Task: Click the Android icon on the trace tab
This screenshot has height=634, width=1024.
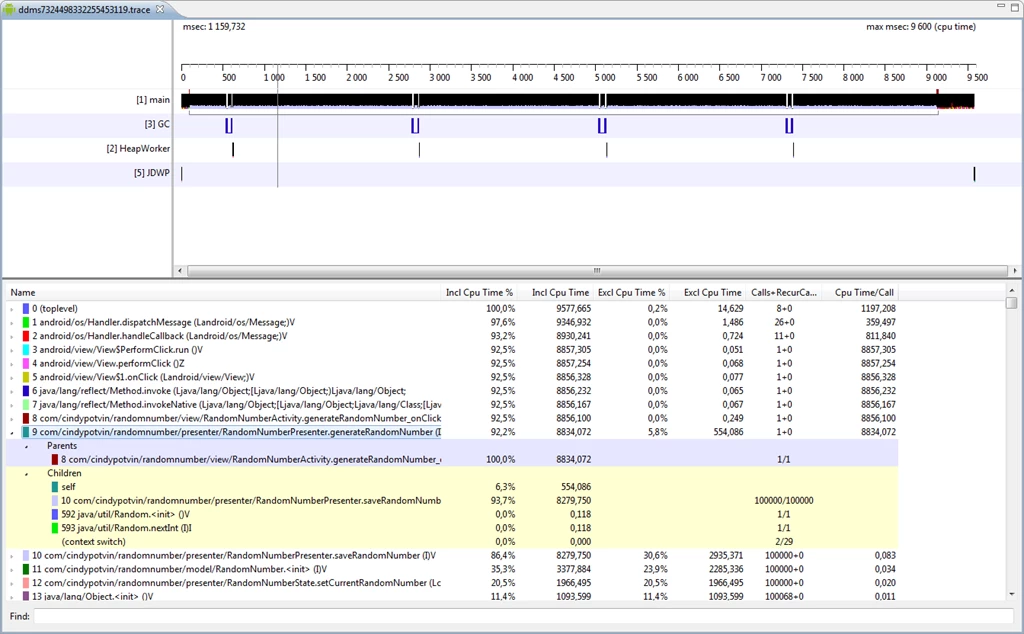Action: pos(10,10)
